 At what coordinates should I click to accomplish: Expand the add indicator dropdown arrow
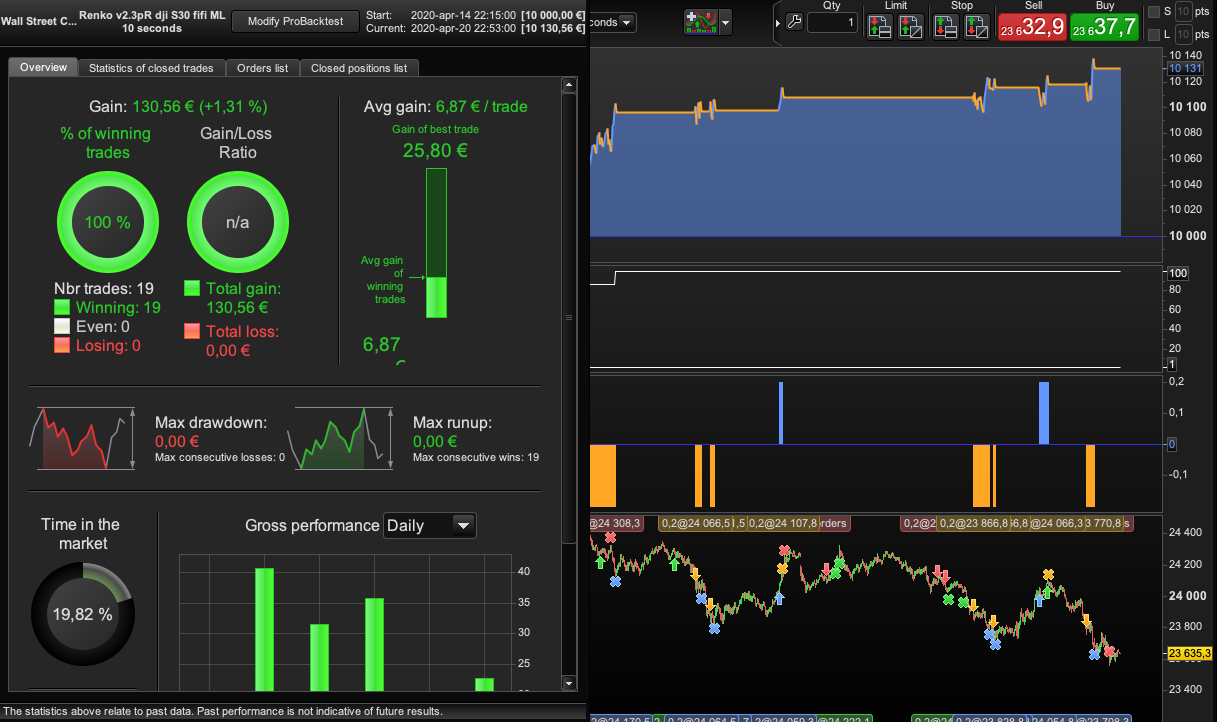[725, 21]
